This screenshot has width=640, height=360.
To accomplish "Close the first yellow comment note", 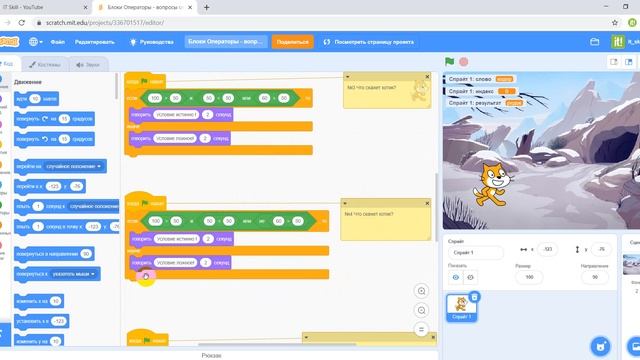I will tap(427, 76).
